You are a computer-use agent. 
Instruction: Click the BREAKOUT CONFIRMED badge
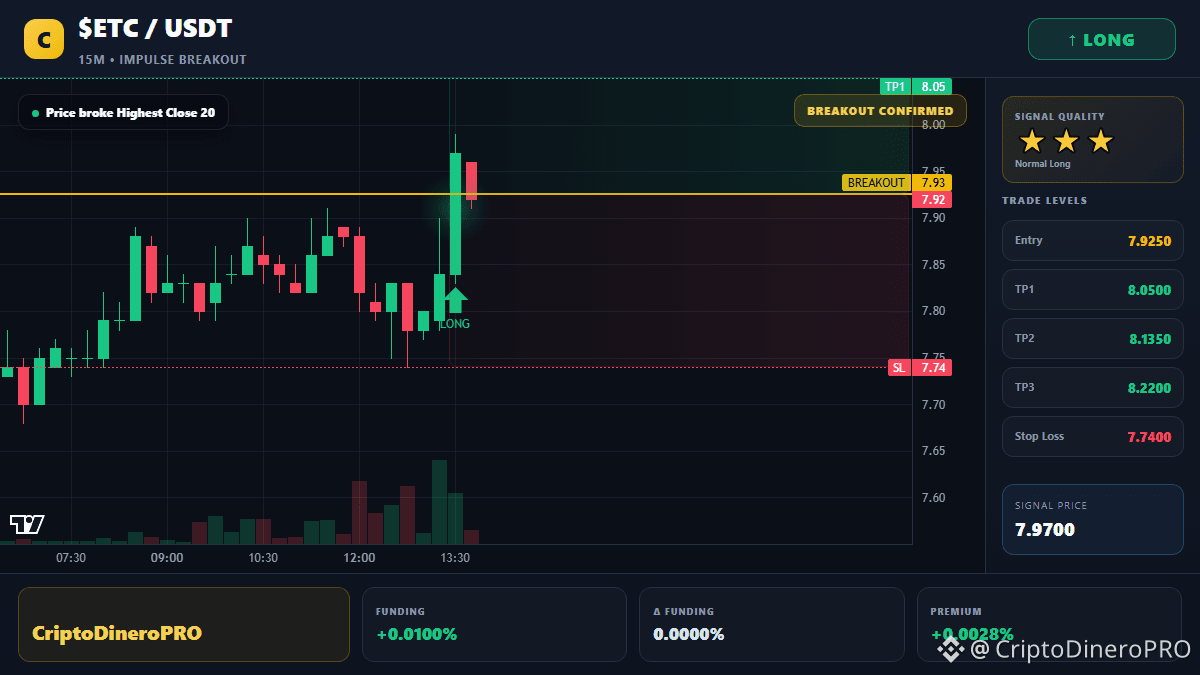(880, 110)
